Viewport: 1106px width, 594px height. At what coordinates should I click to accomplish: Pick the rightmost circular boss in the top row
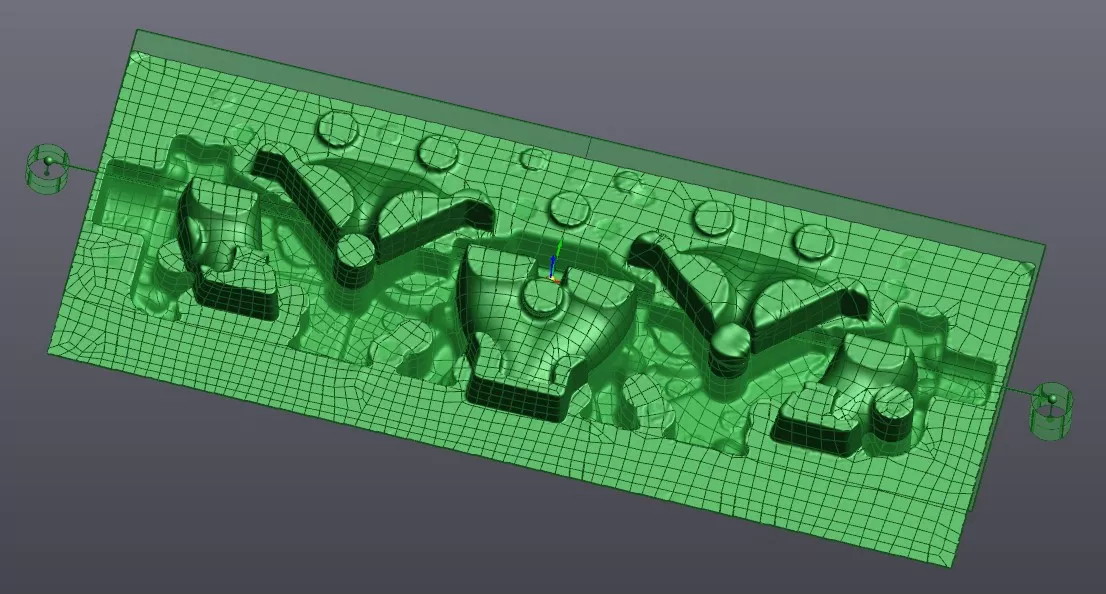(x=816, y=240)
